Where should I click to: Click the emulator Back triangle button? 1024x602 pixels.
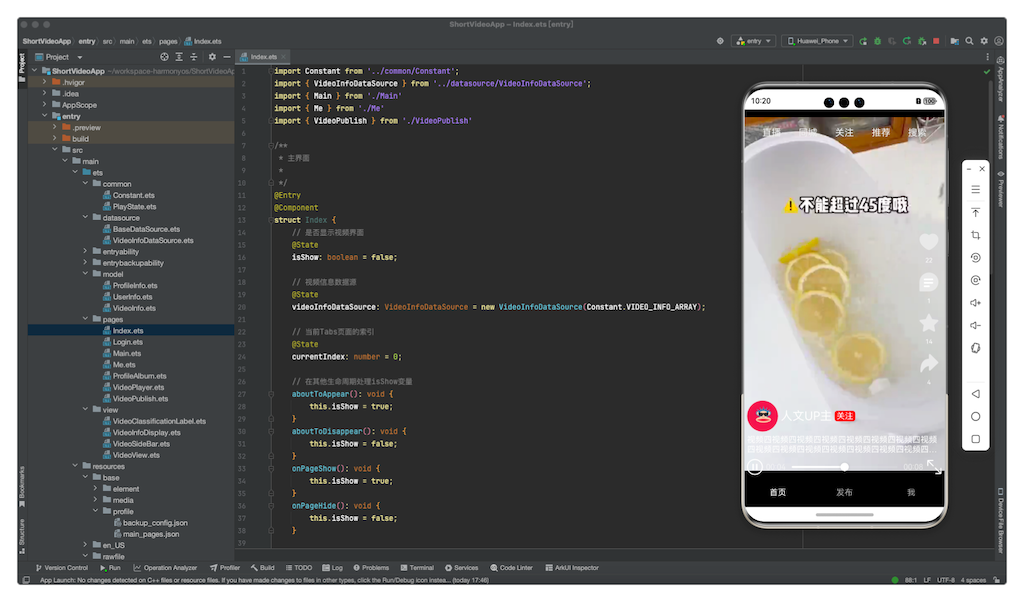click(976, 394)
